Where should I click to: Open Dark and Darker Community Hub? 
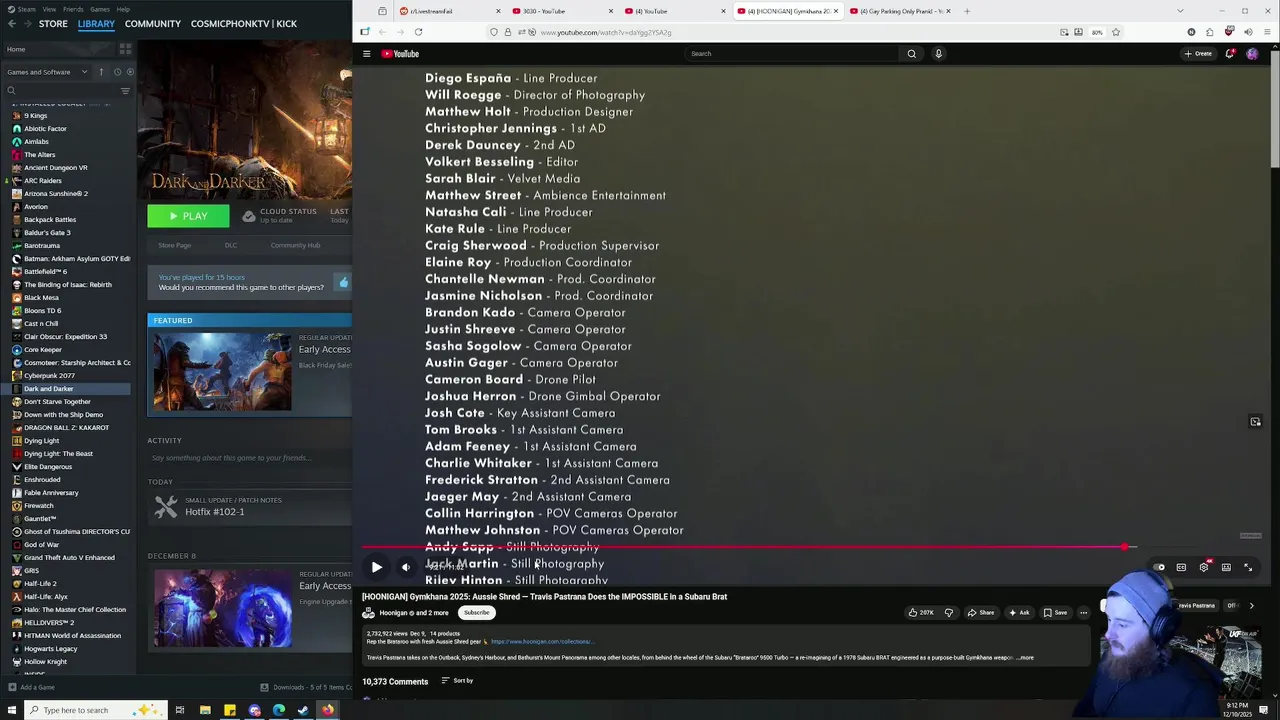tap(295, 245)
